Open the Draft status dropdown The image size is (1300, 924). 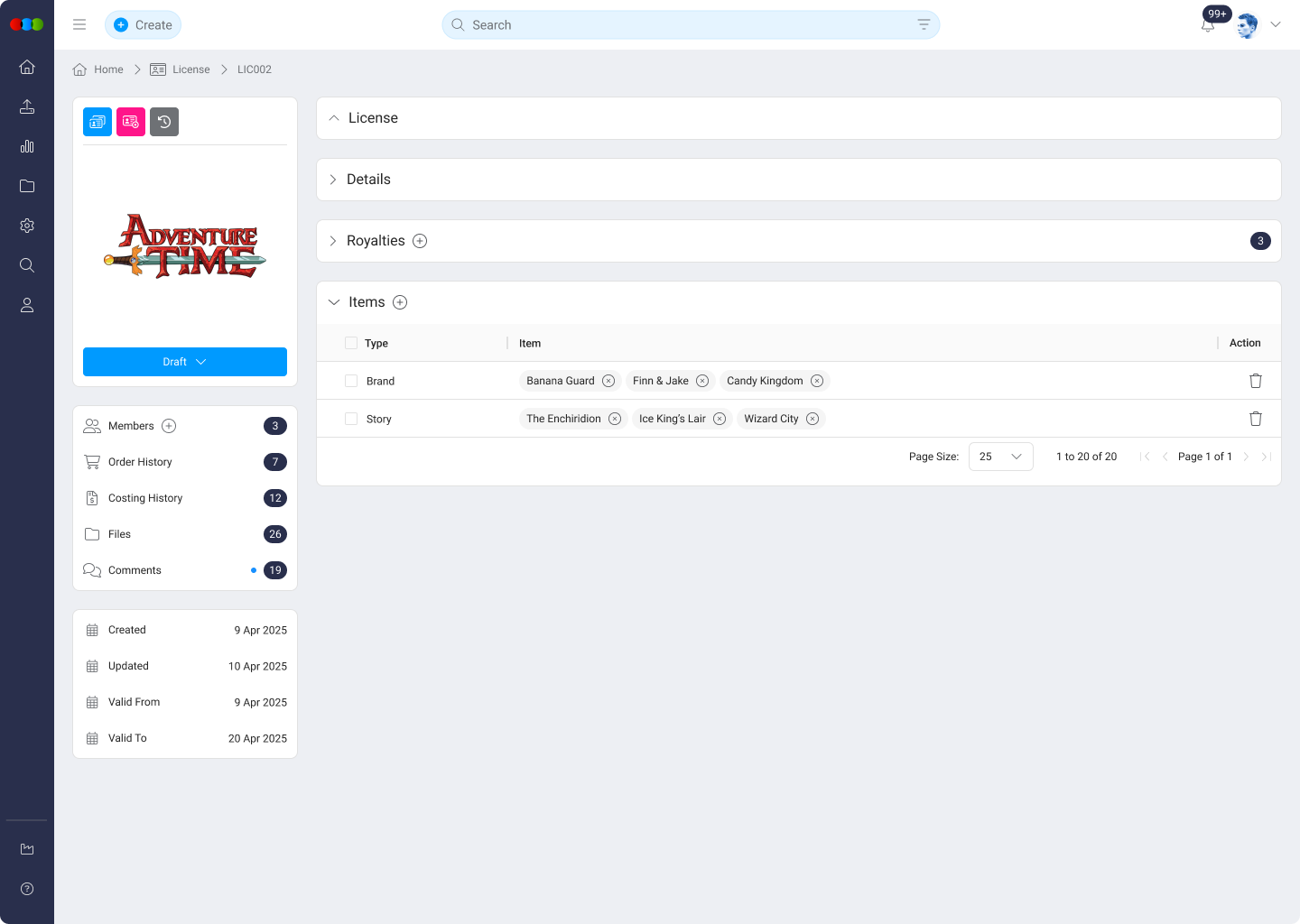(x=185, y=362)
